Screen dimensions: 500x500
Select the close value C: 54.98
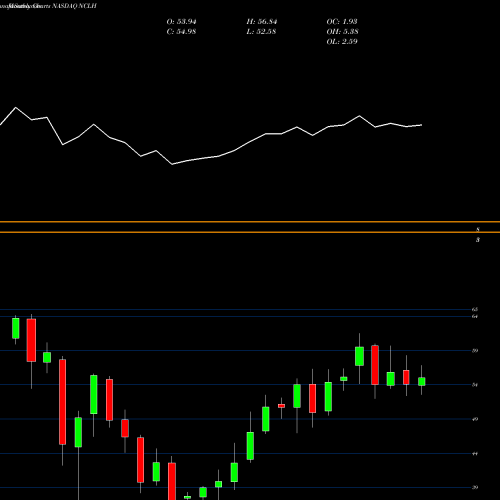181,32
